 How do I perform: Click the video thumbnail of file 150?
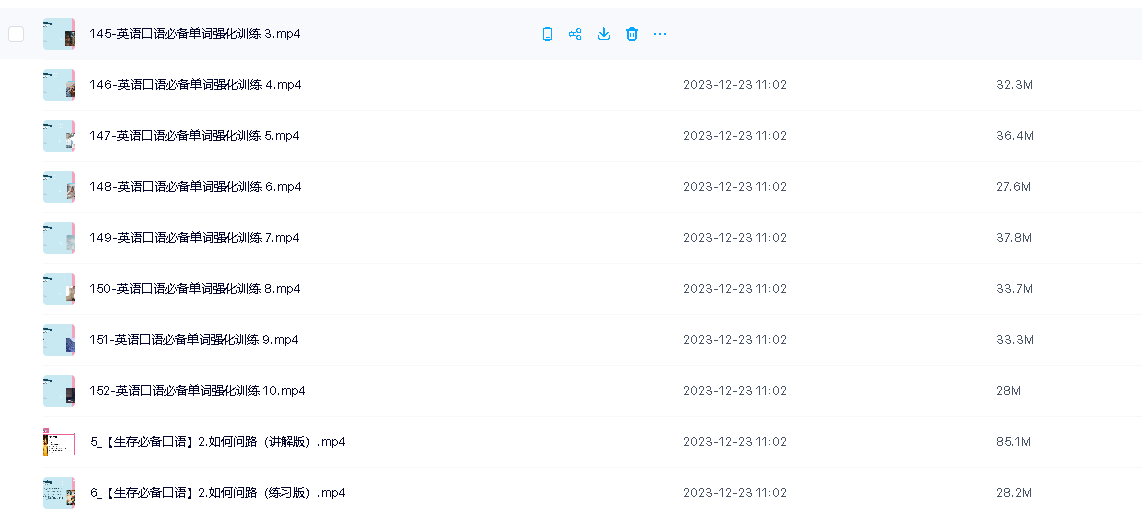59,289
